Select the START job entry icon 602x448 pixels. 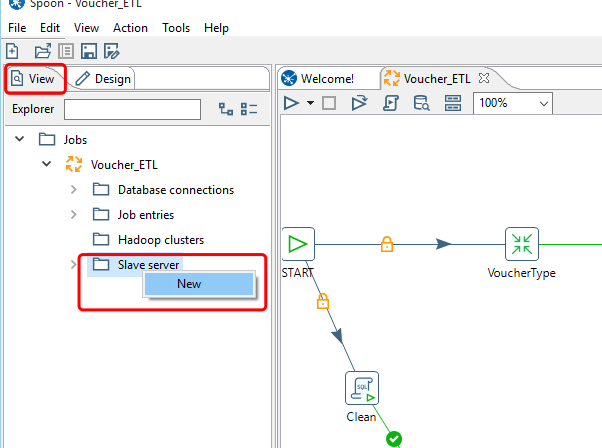tap(298, 244)
